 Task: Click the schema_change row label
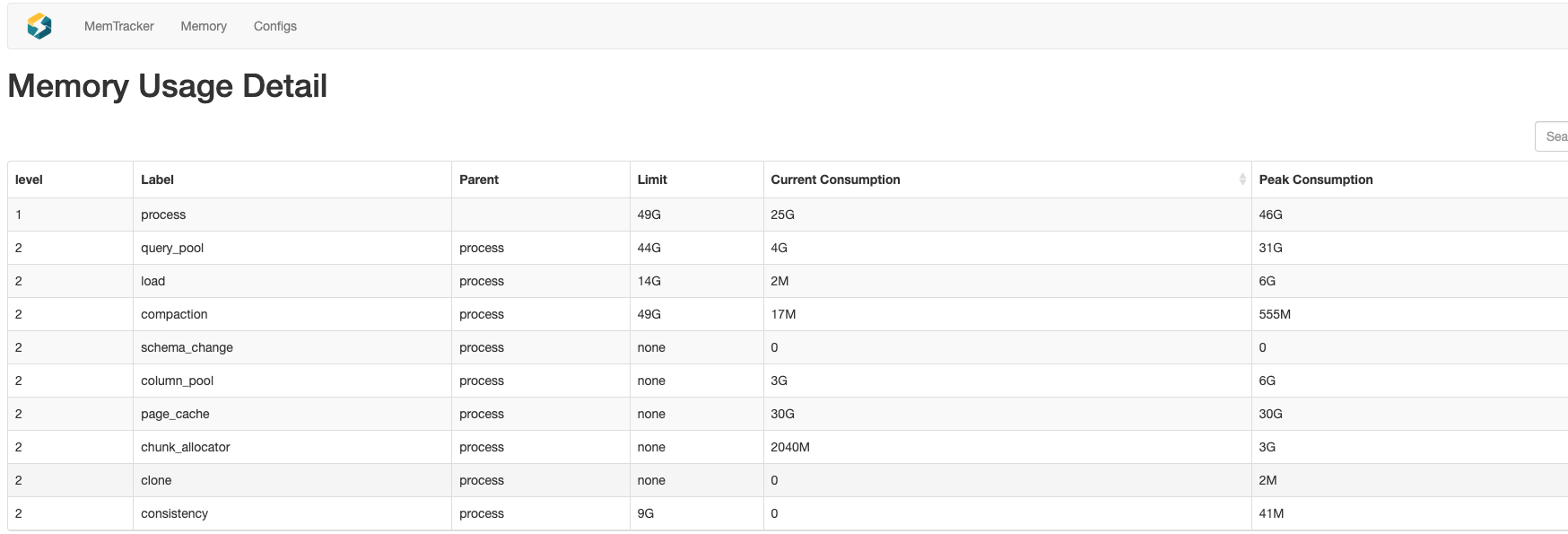click(x=187, y=347)
